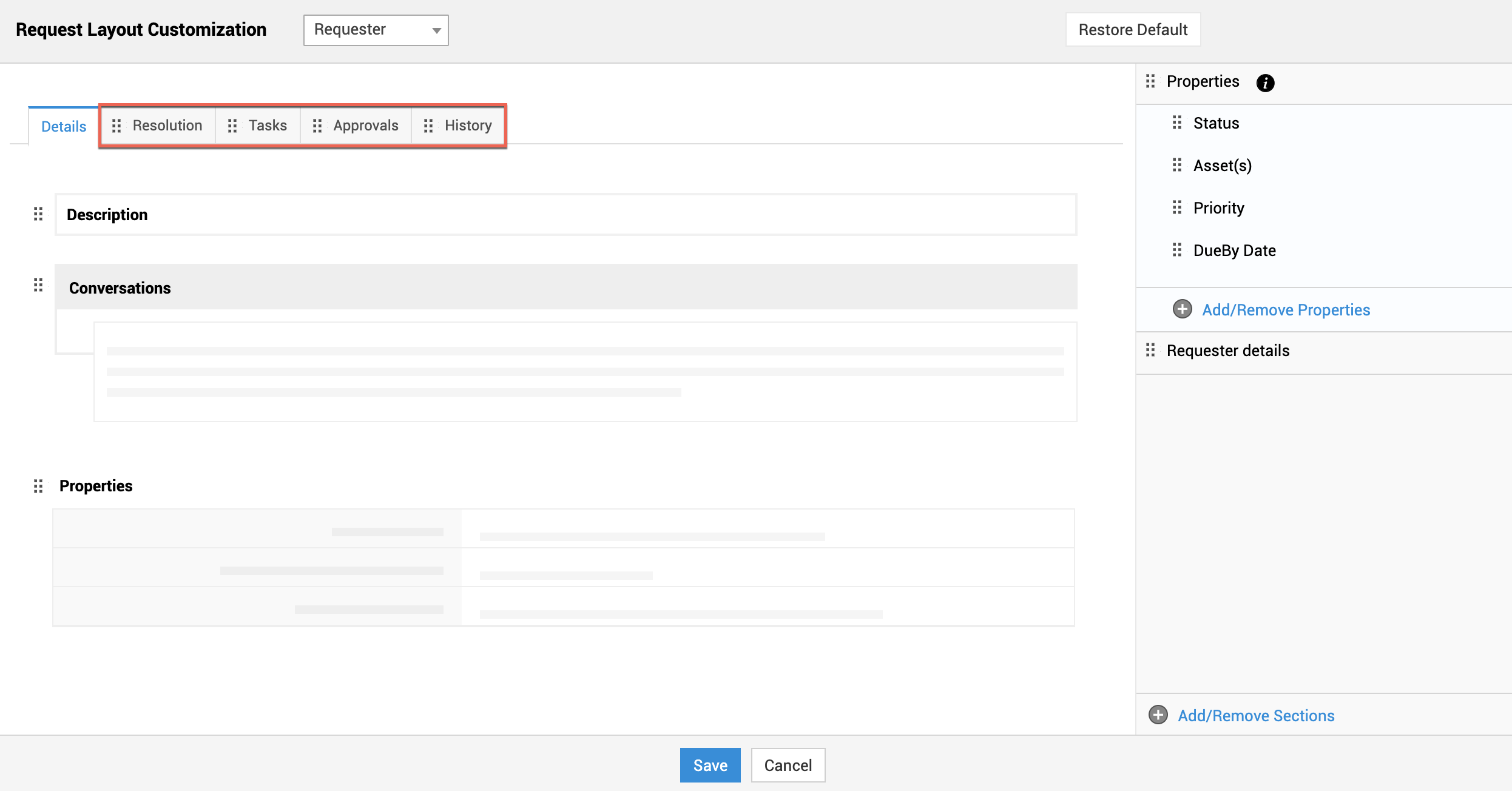
Task: Click the Properties info icon
Action: pos(1265,82)
